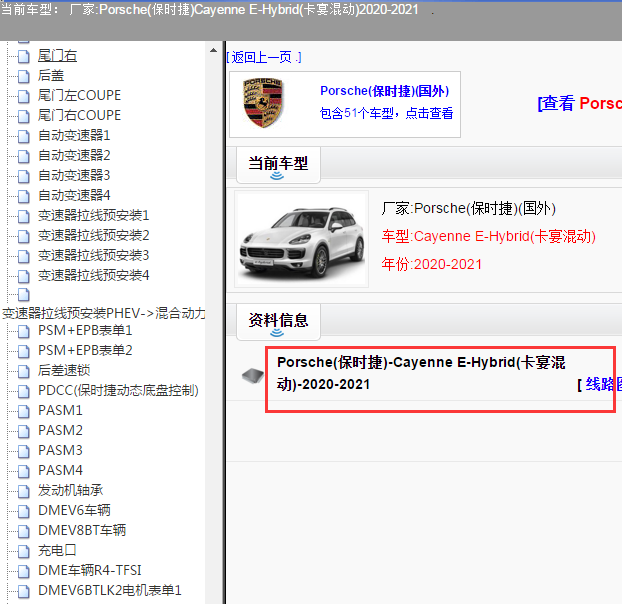Select 变速器拉线预安装2 entry
Screen dimensions: 622x604
tap(94, 235)
